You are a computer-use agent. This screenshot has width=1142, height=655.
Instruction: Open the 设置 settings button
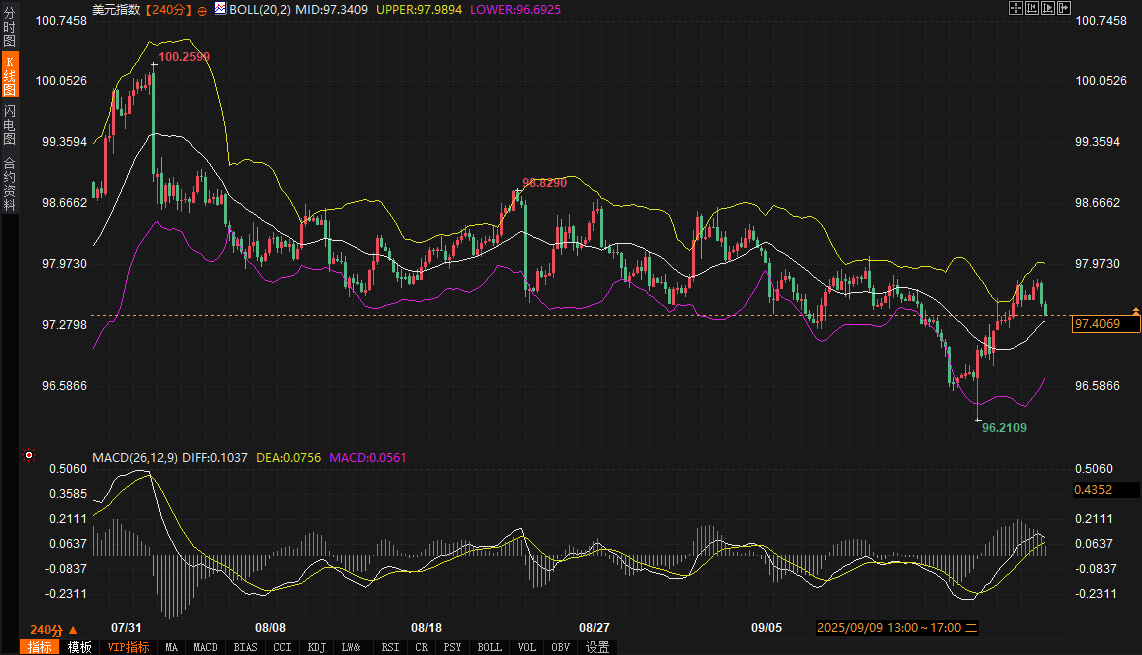coord(597,647)
